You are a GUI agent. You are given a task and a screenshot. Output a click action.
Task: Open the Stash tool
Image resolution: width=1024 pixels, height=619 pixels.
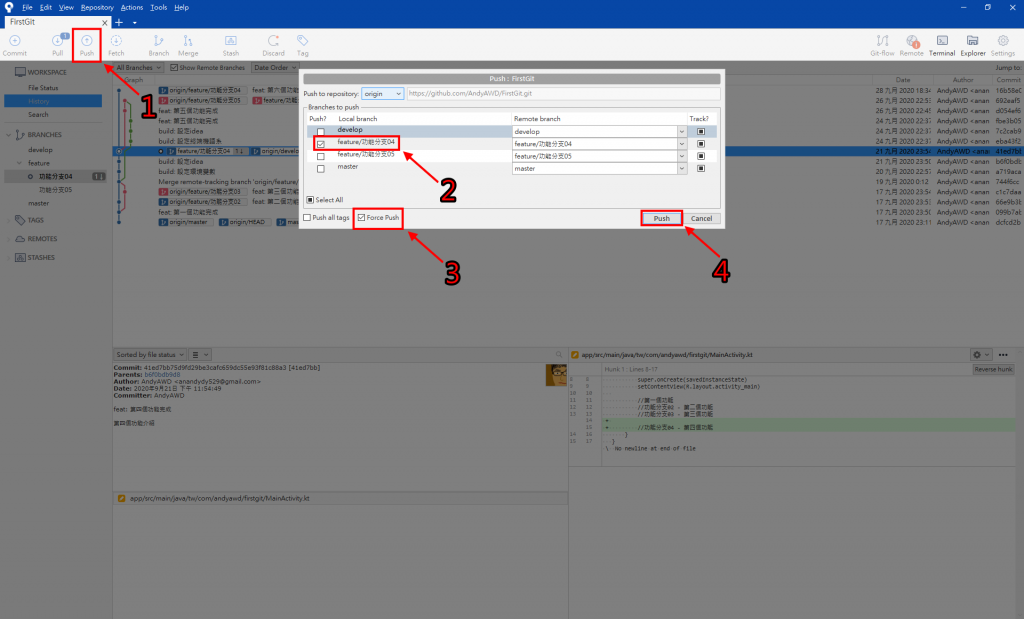(x=231, y=45)
